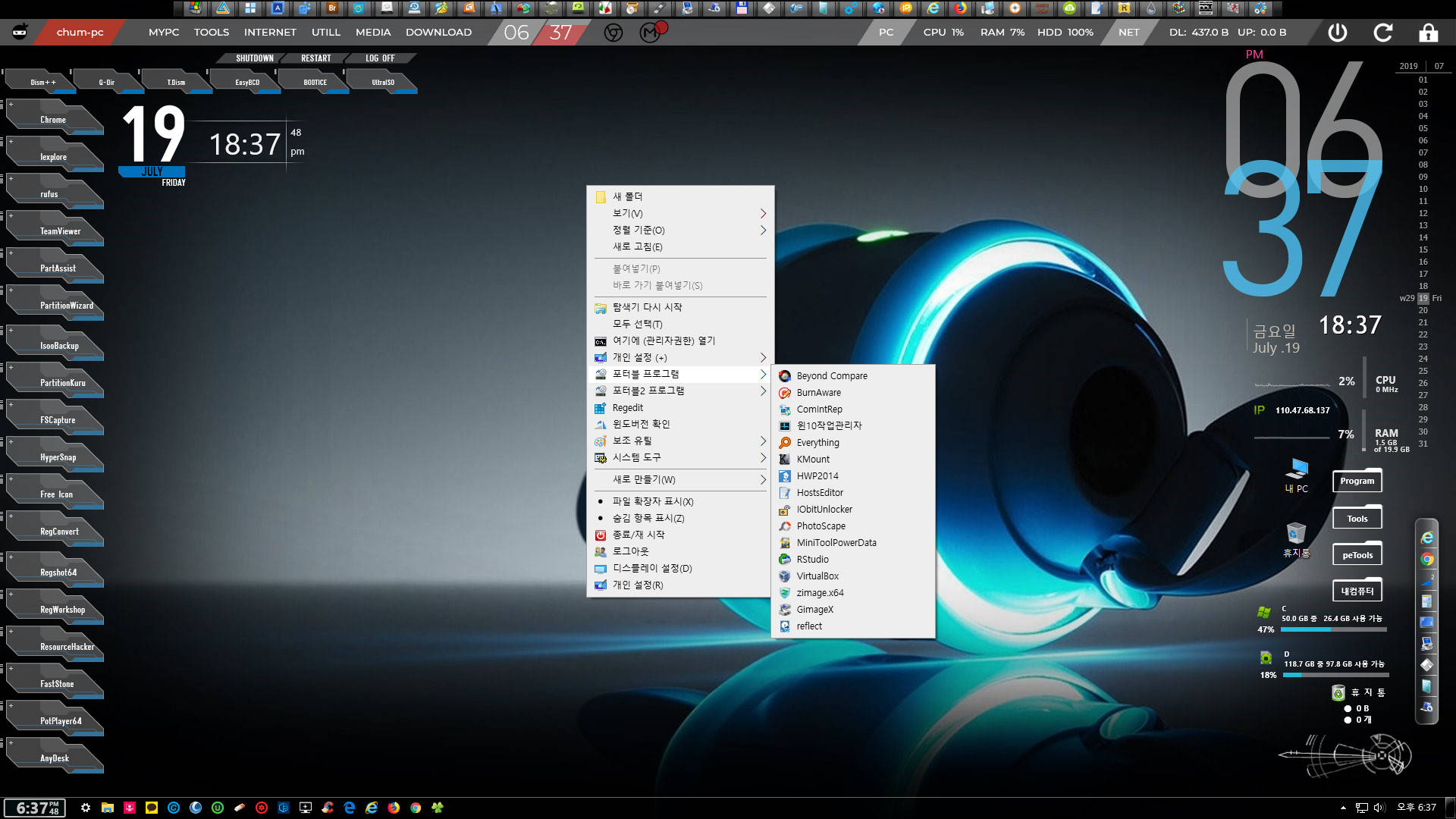Click the lock icon in top bar
Image resolution: width=1456 pixels, height=819 pixels.
tap(1429, 33)
